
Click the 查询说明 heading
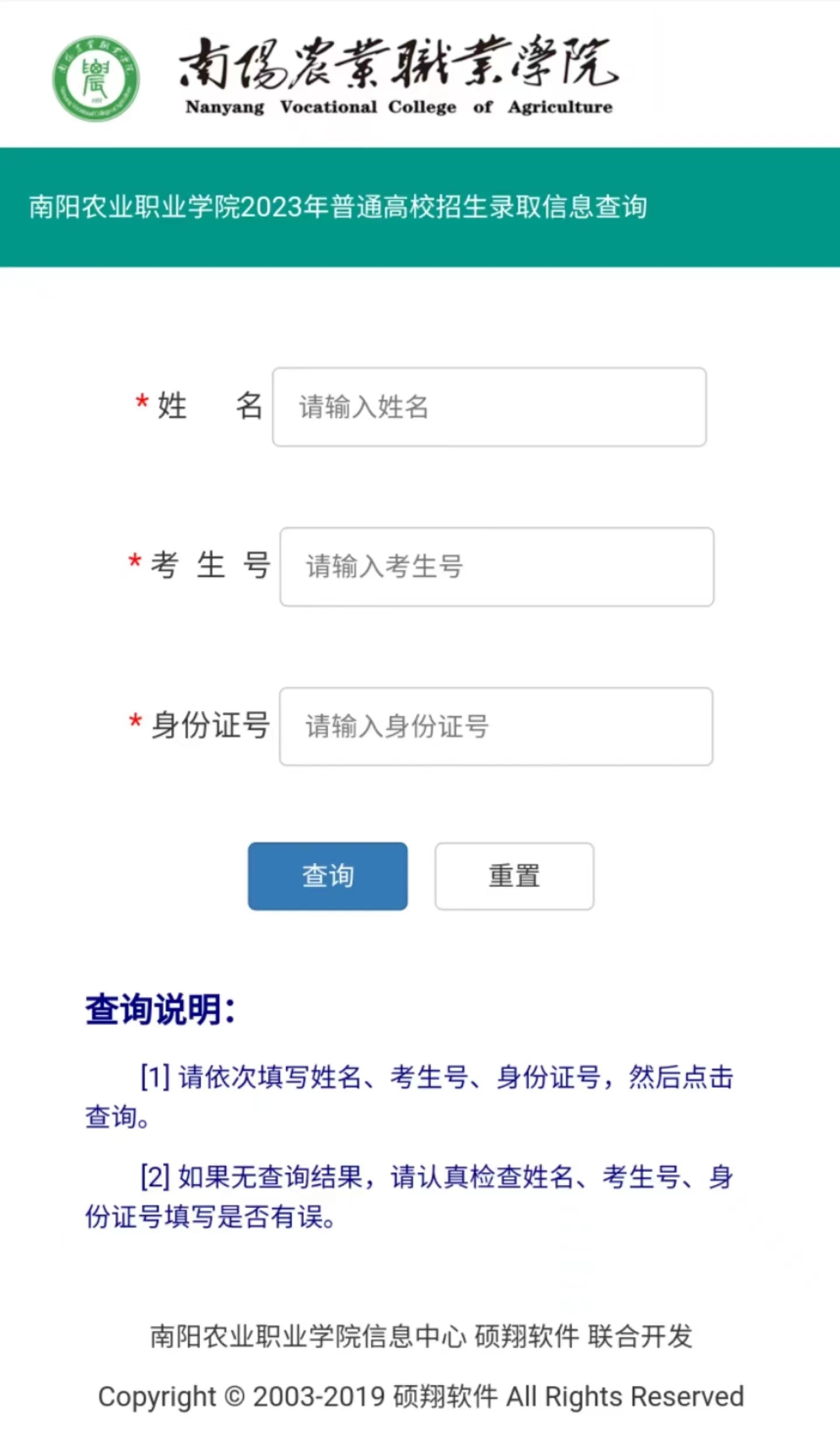click(x=160, y=1010)
